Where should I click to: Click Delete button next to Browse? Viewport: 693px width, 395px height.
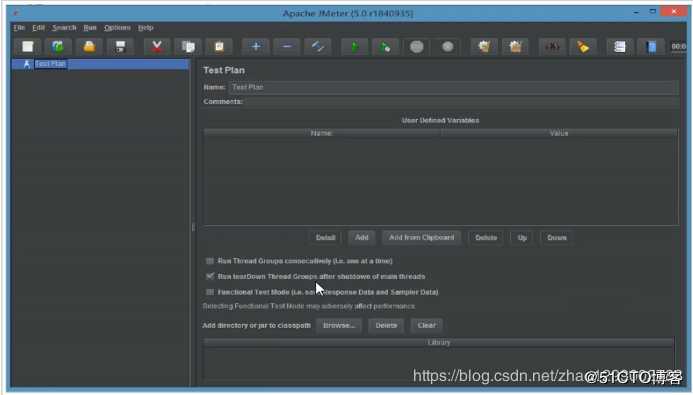(386, 326)
